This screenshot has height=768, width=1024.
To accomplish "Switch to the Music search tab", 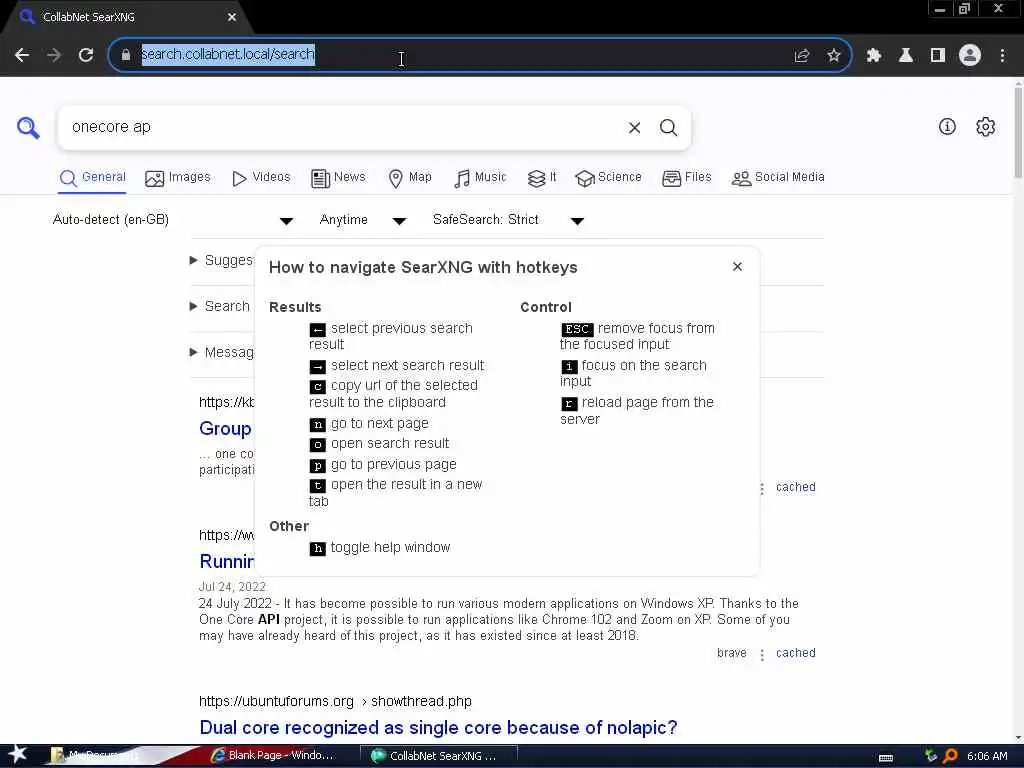I will point(480,177).
